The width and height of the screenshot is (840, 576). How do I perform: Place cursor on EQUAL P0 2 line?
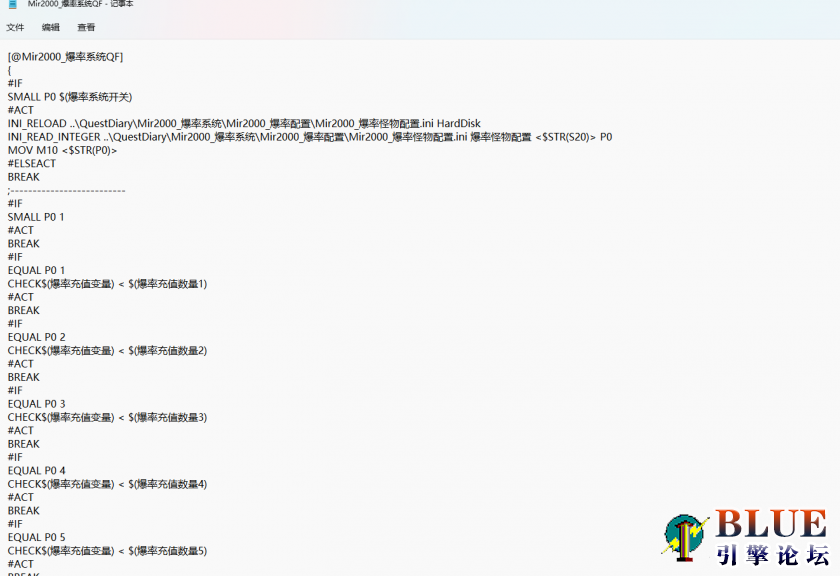pos(36,337)
